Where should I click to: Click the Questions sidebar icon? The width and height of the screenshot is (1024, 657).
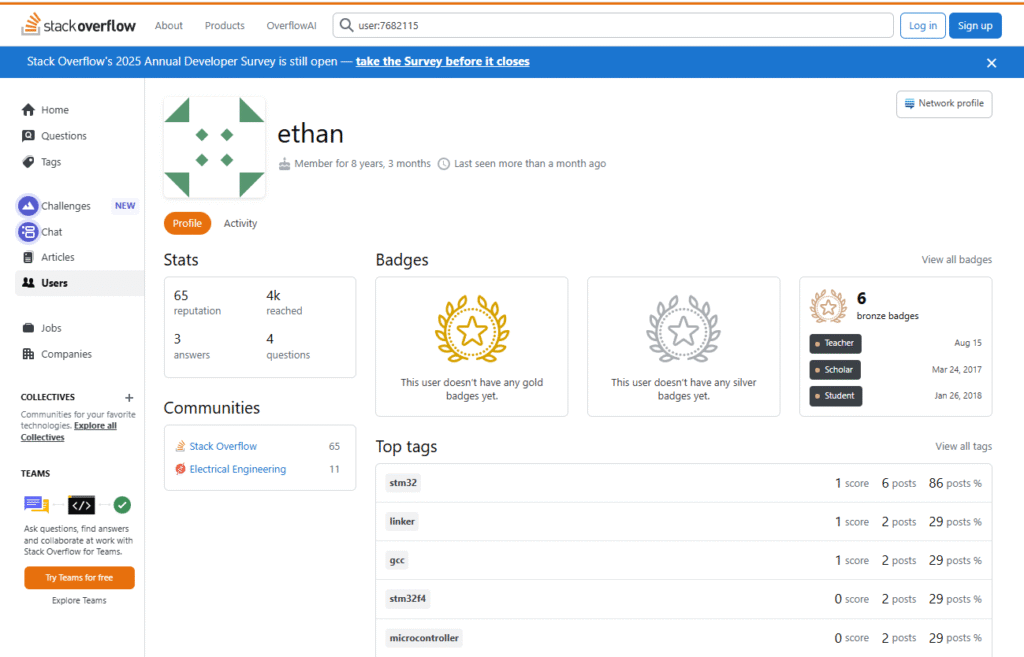pos(28,136)
